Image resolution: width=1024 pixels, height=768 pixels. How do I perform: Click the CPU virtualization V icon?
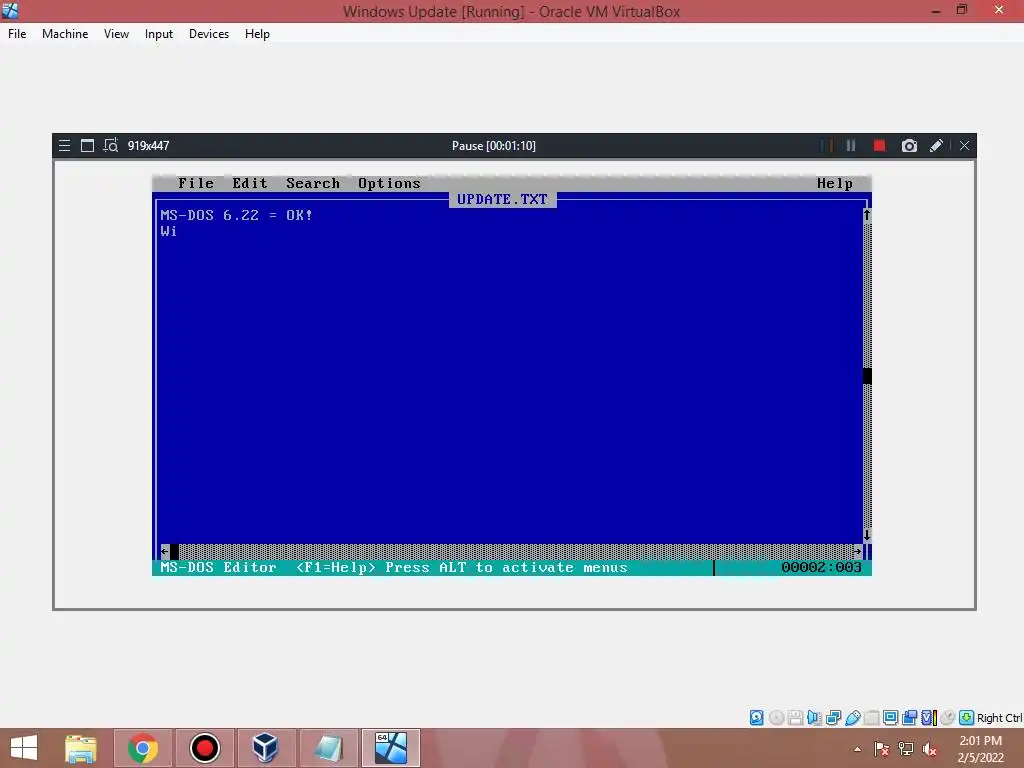[928, 718]
